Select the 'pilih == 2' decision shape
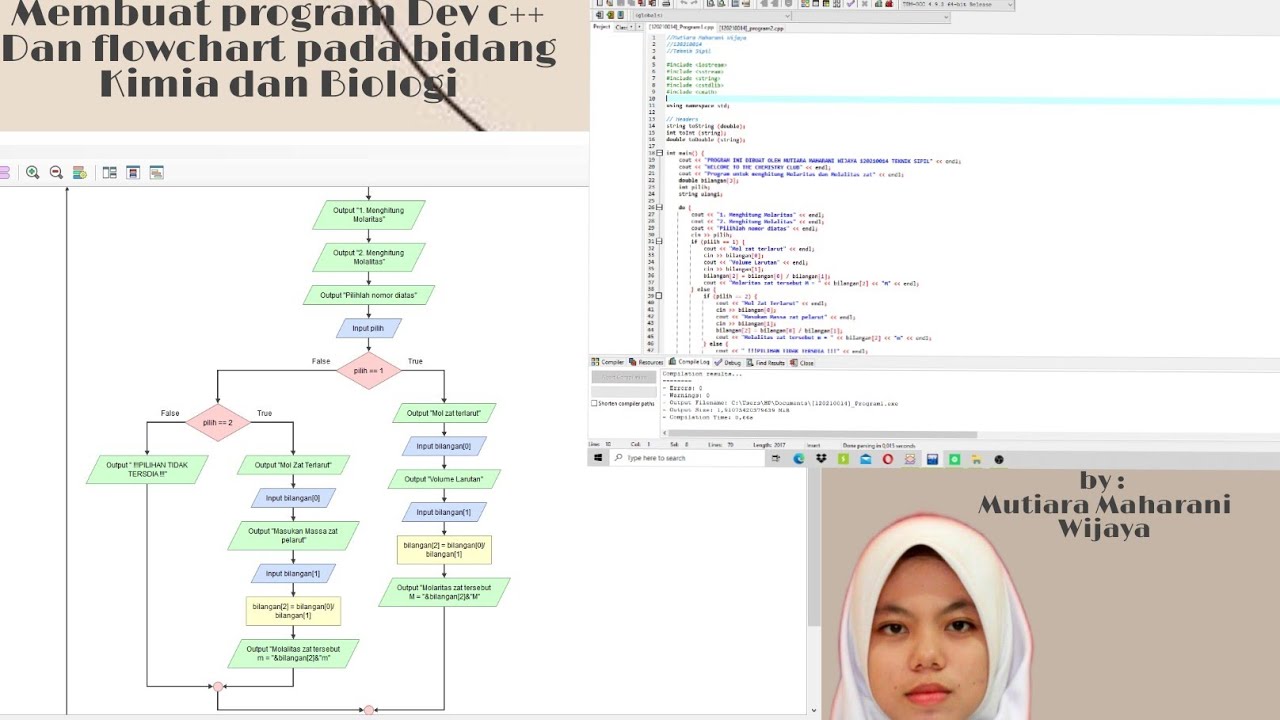Screen dimensions: 1280x720 pos(218,422)
